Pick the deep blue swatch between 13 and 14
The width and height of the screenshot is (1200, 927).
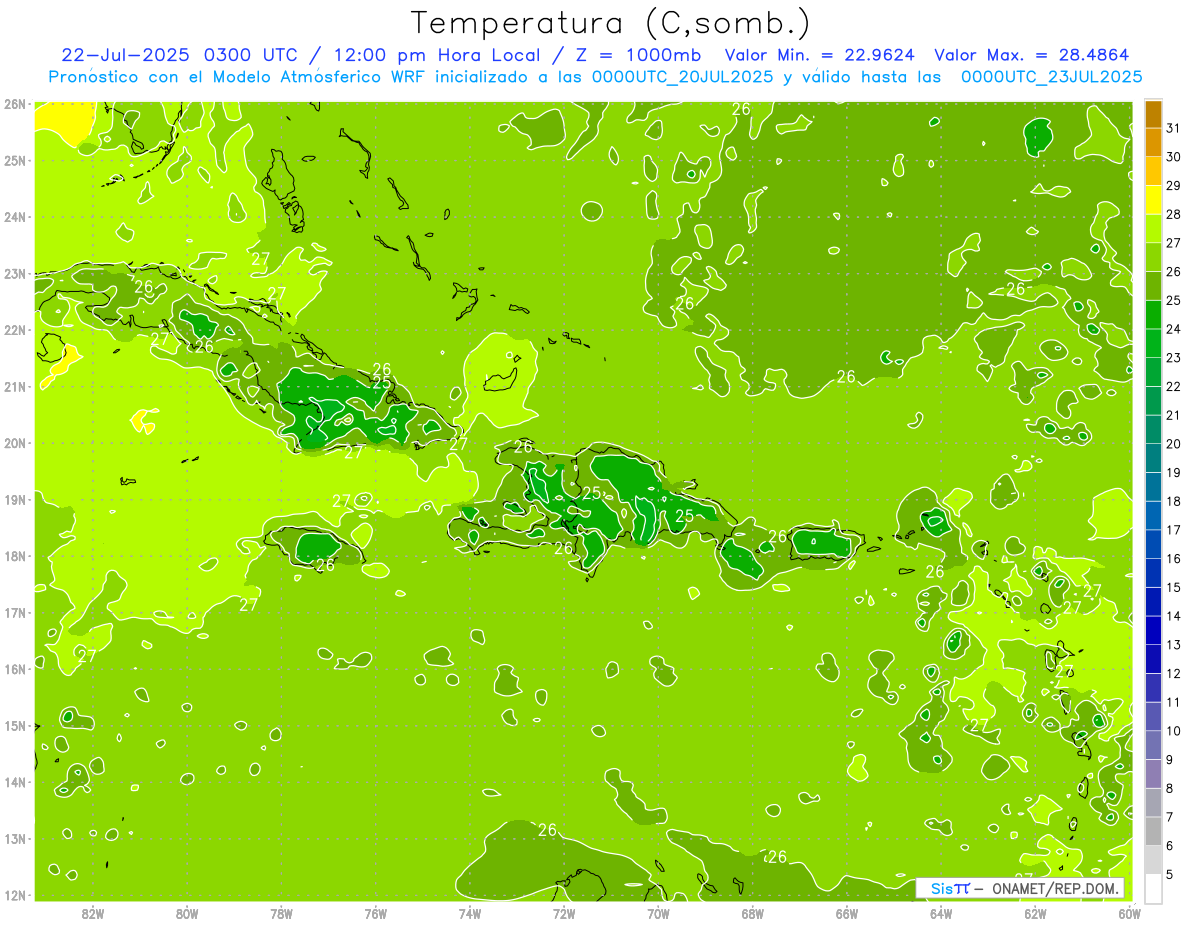tap(1153, 630)
